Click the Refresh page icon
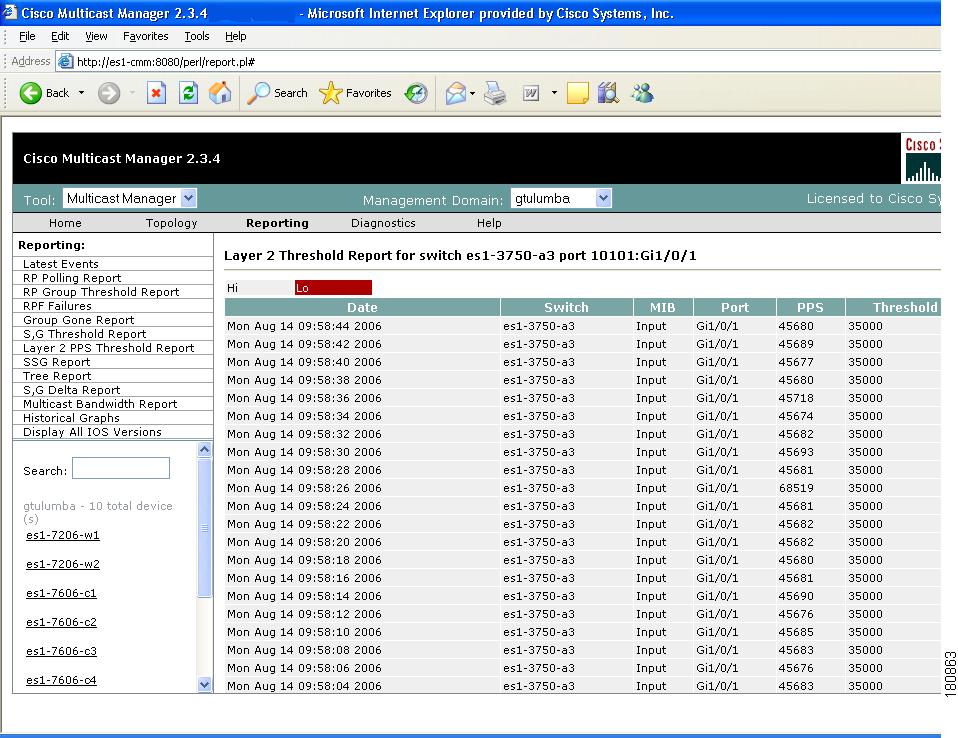 point(188,93)
